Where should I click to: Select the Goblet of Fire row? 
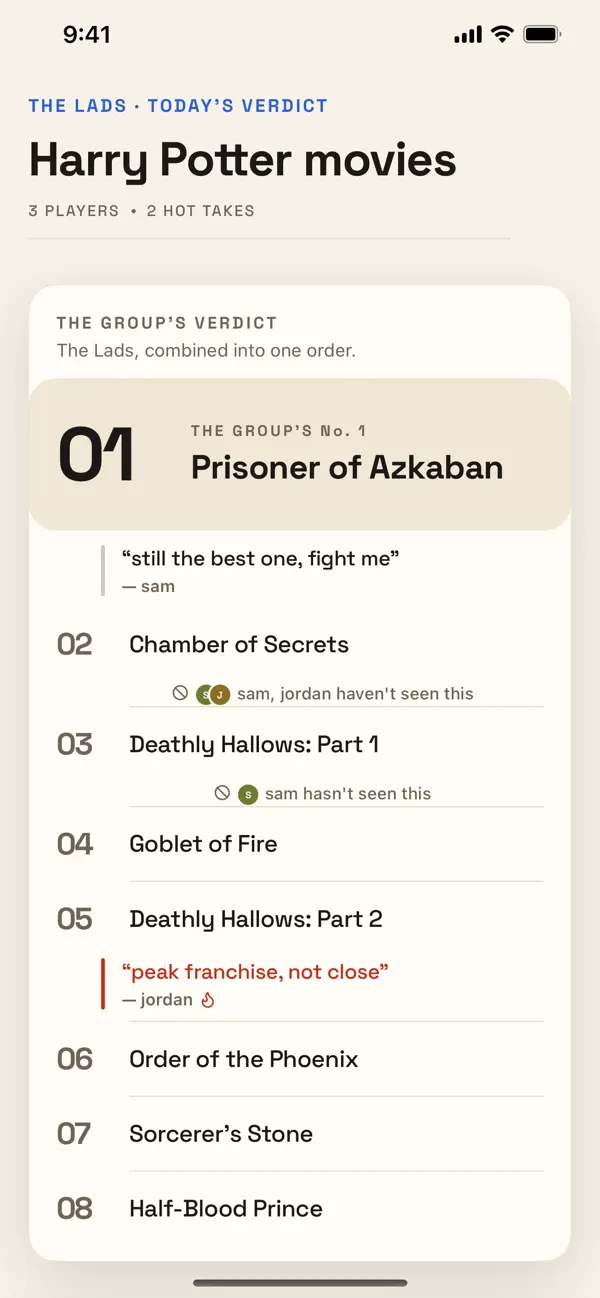(300, 844)
